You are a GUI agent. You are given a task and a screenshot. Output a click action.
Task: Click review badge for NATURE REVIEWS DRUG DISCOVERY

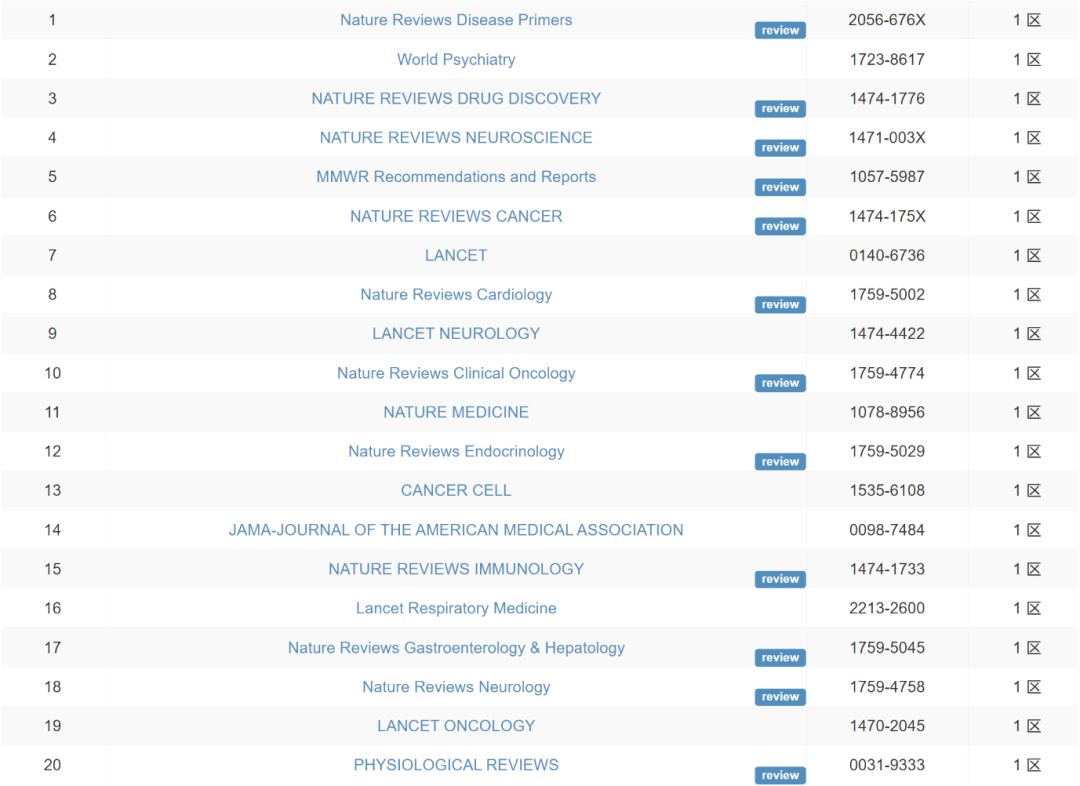(780, 109)
